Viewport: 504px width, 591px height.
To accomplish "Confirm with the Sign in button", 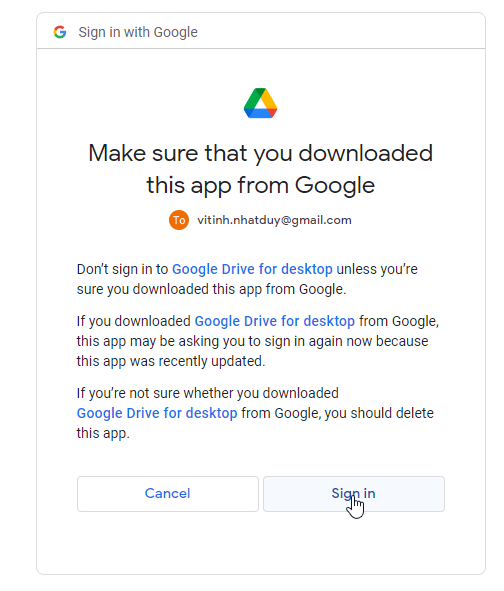I will tap(354, 494).
